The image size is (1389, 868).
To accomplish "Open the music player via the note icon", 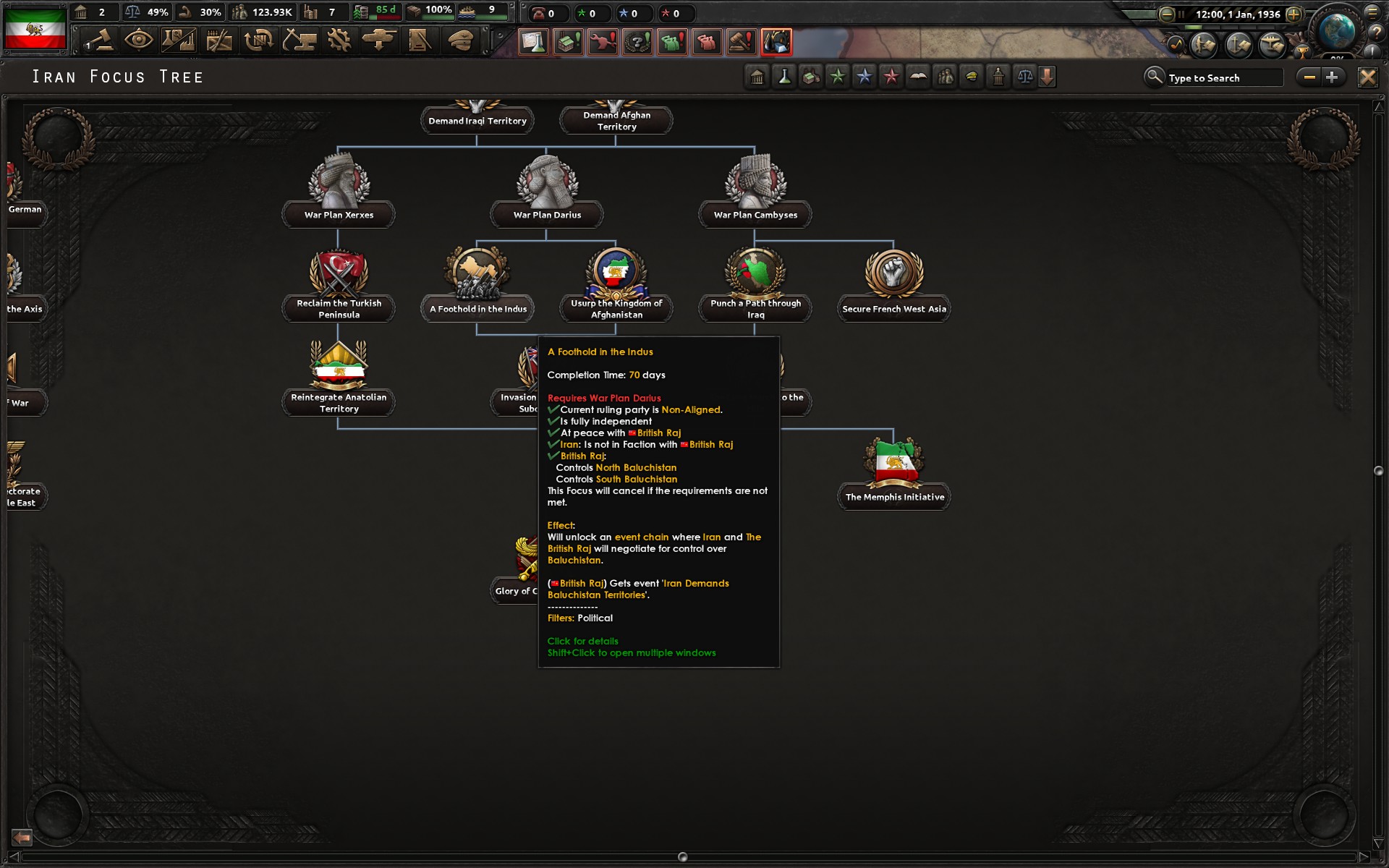I will coord(1175,45).
